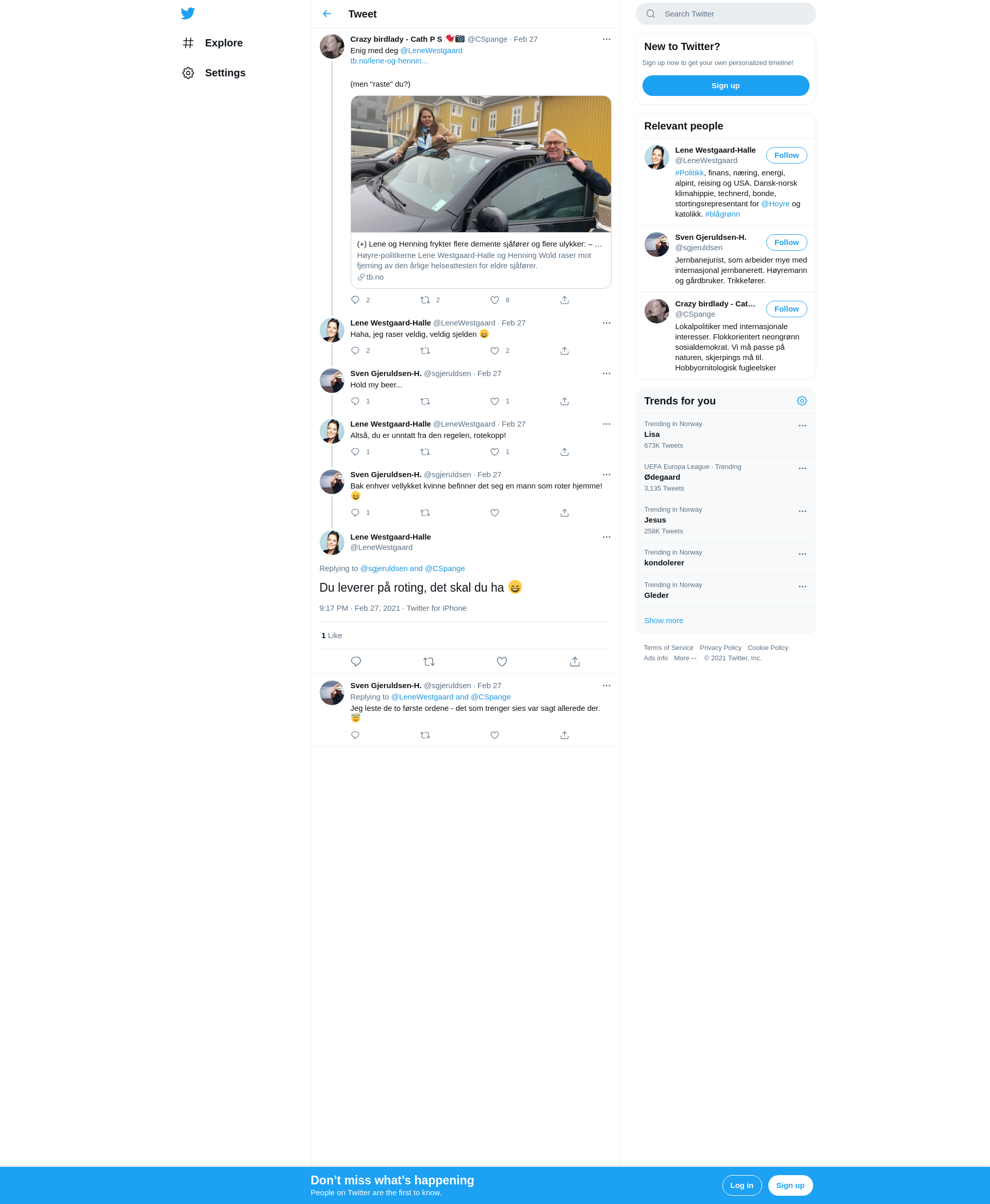
Task: Go back with the arrow beside Tweet
Action: pyautogui.click(x=327, y=14)
